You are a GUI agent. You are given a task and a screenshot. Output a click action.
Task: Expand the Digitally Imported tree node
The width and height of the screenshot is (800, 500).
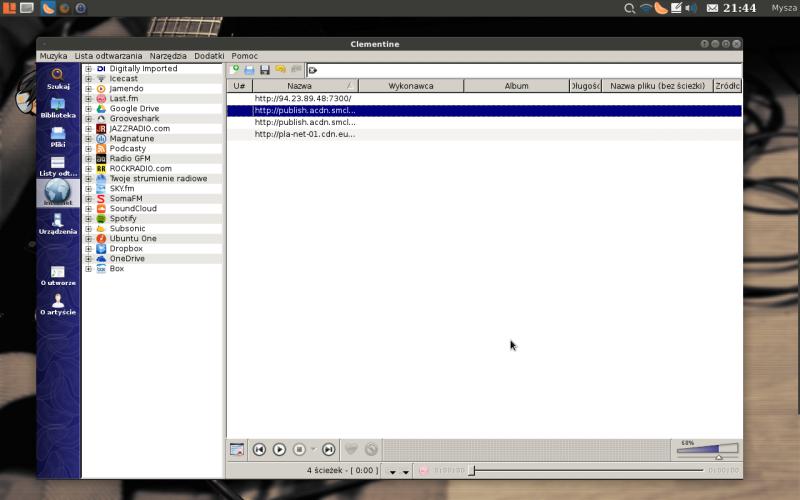pyautogui.click(x=89, y=69)
